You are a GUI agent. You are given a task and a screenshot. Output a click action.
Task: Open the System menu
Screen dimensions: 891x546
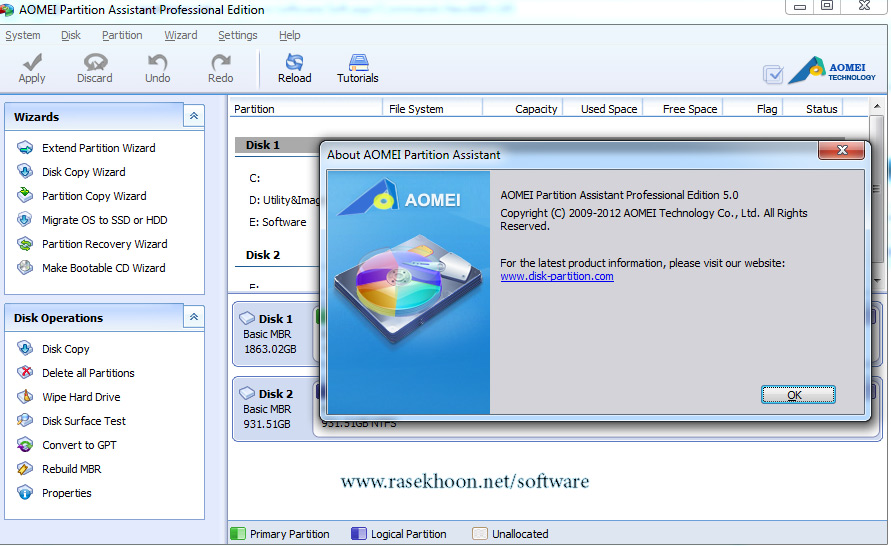(23, 35)
